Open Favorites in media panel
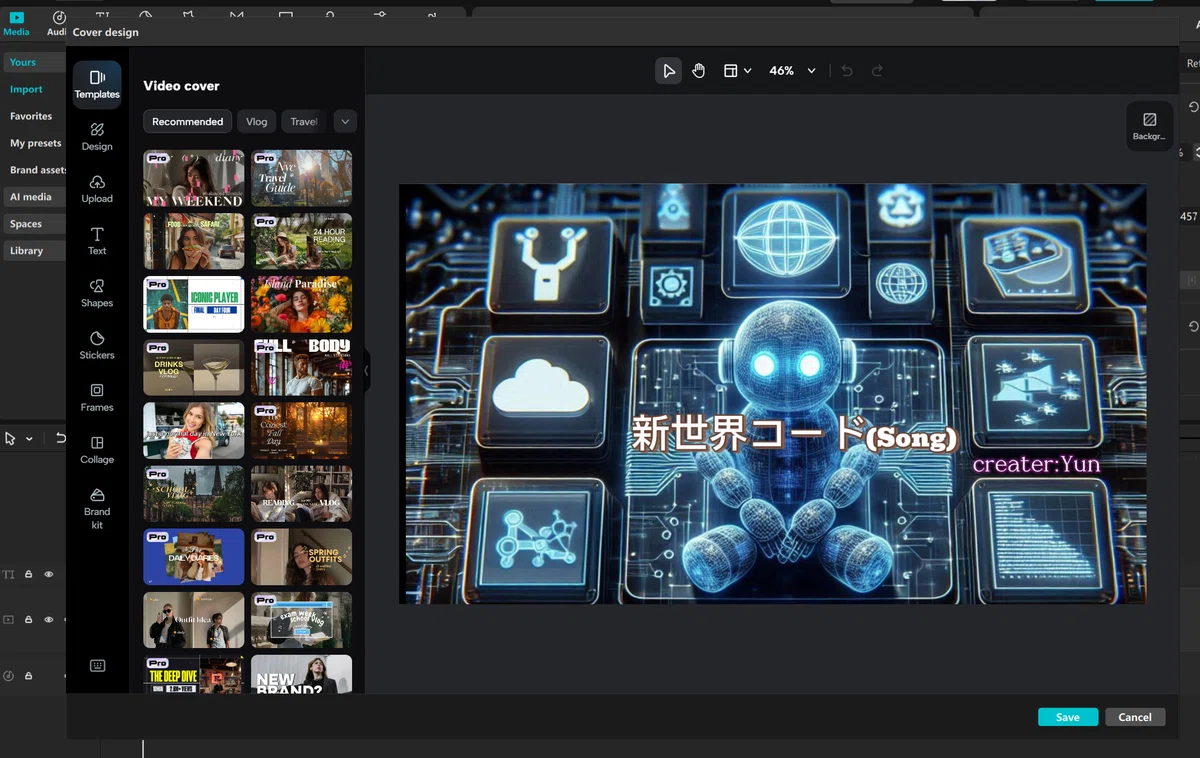Image resolution: width=1200 pixels, height=758 pixels. tap(31, 116)
